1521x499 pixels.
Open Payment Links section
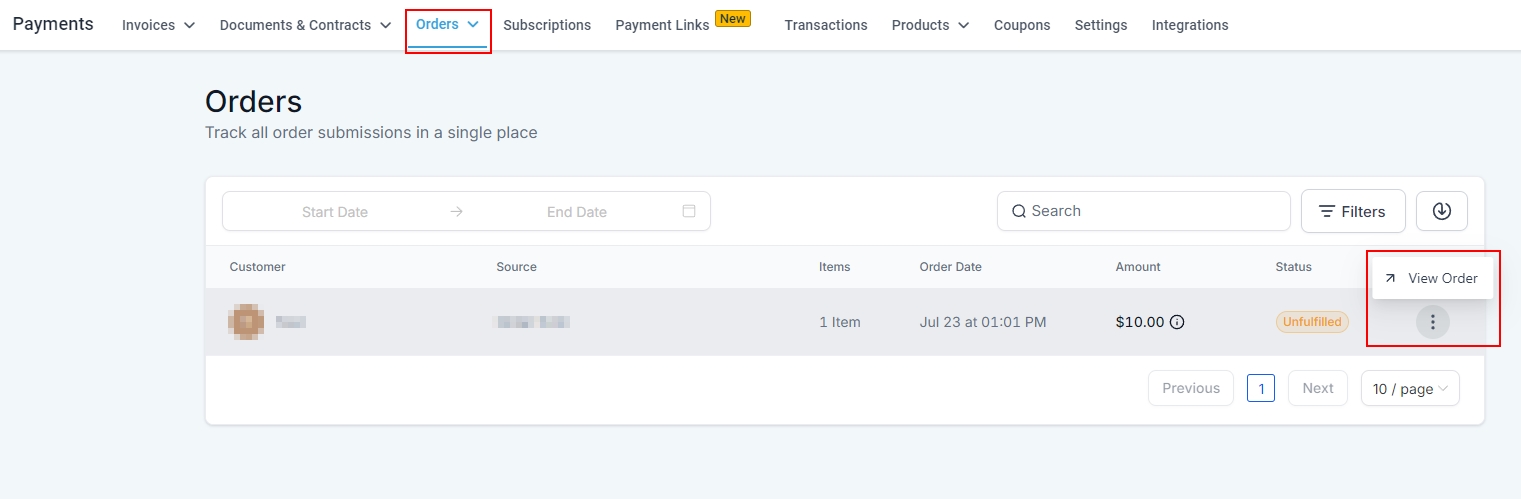point(662,25)
